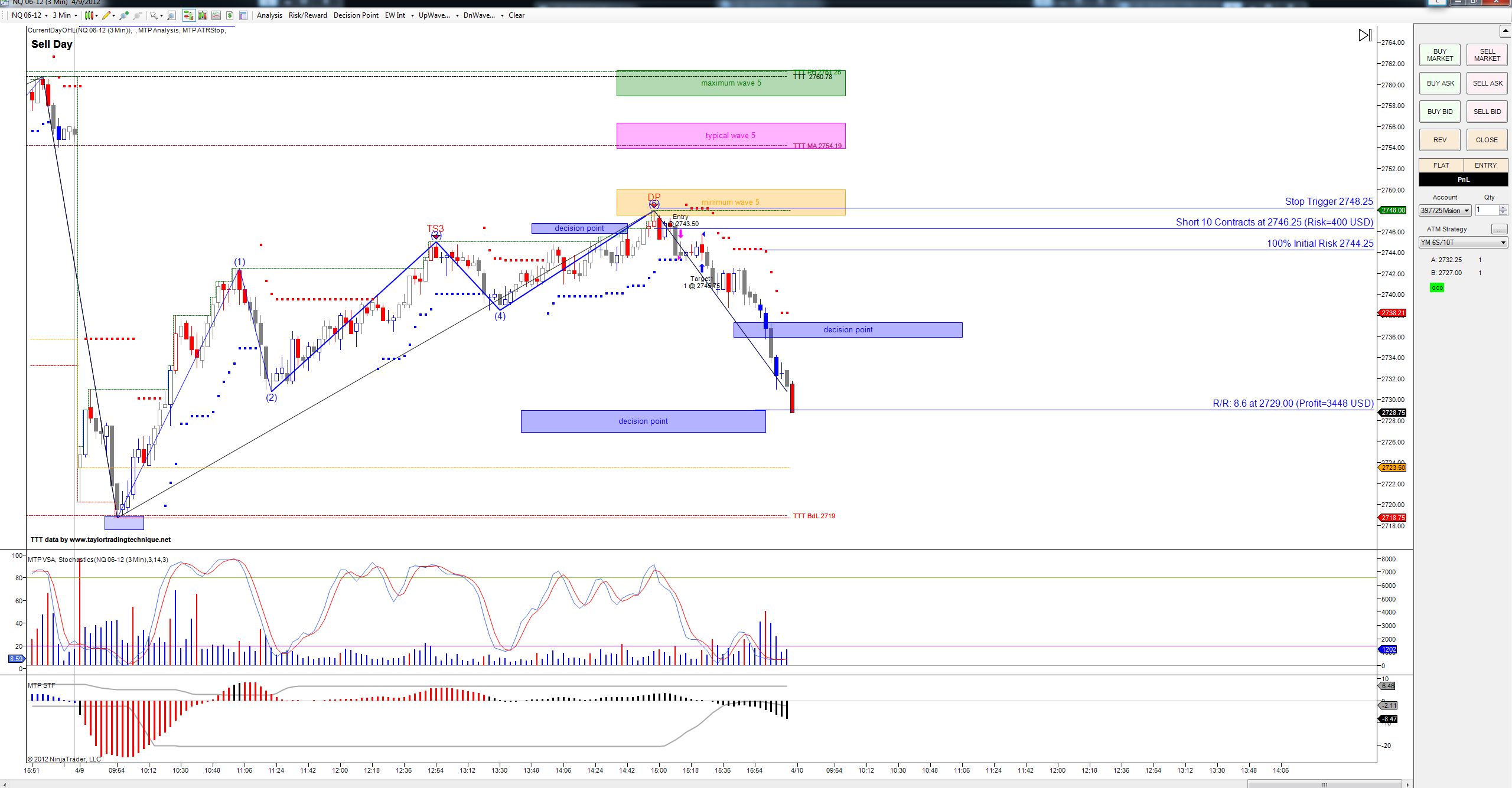The width and height of the screenshot is (1512, 788).
Task: Click the BUY MARKET button
Action: coord(1440,55)
